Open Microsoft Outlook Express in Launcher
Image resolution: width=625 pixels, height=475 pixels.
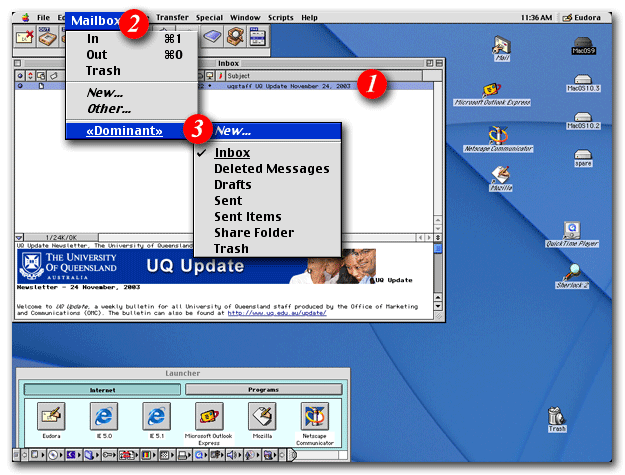208,415
